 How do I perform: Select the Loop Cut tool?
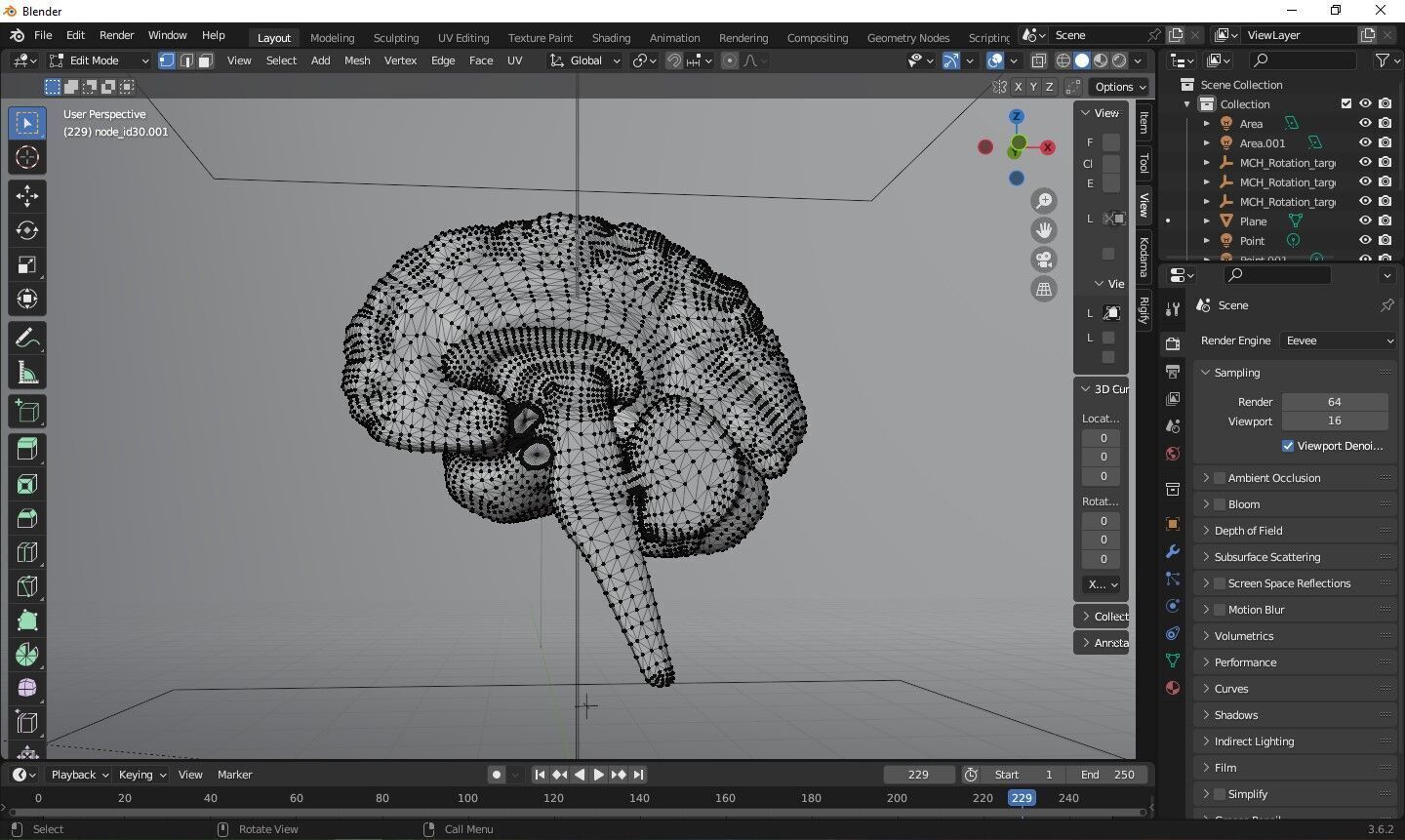click(x=27, y=553)
